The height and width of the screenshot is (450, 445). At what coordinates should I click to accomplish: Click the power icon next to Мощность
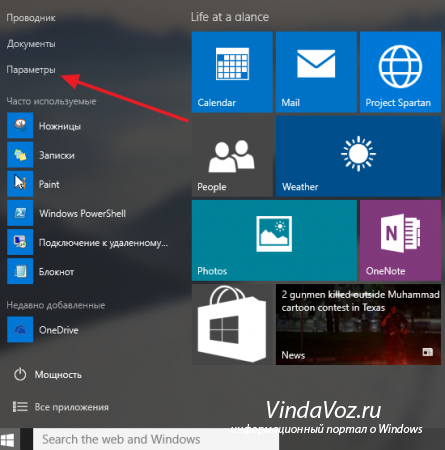click(20, 374)
